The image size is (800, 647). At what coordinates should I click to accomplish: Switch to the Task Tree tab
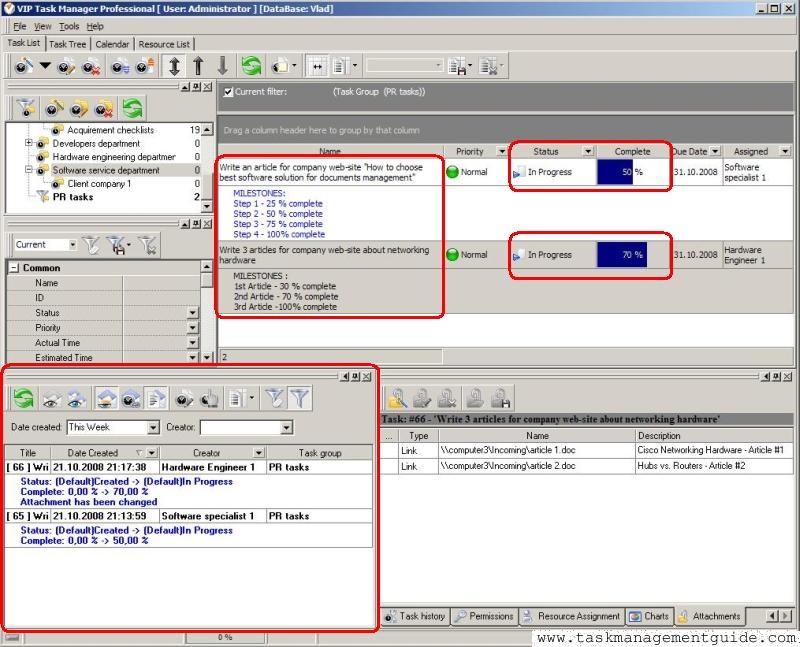pyautogui.click(x=67, y=44)
